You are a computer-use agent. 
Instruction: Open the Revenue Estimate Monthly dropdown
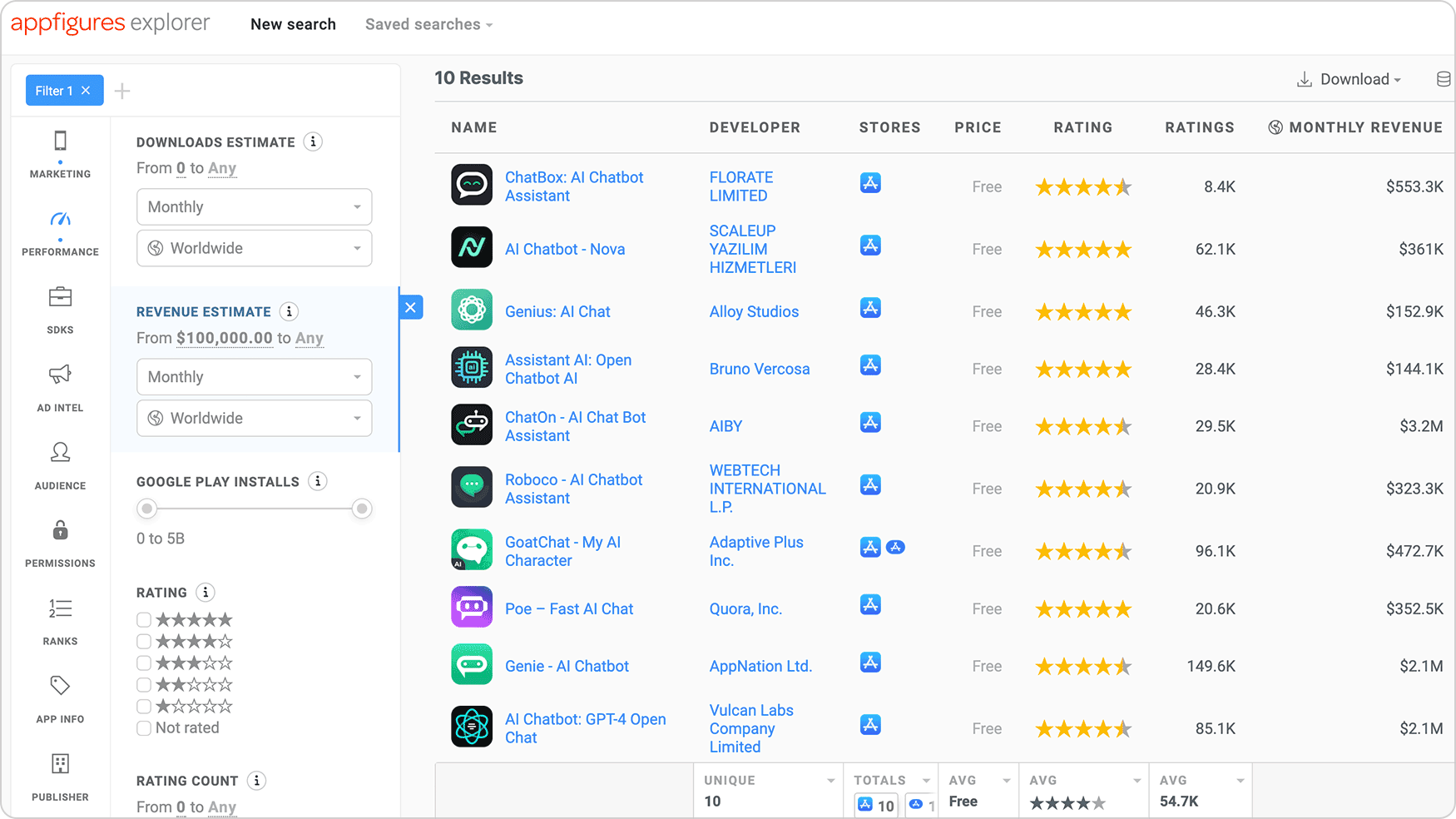[x=254, y=376]
